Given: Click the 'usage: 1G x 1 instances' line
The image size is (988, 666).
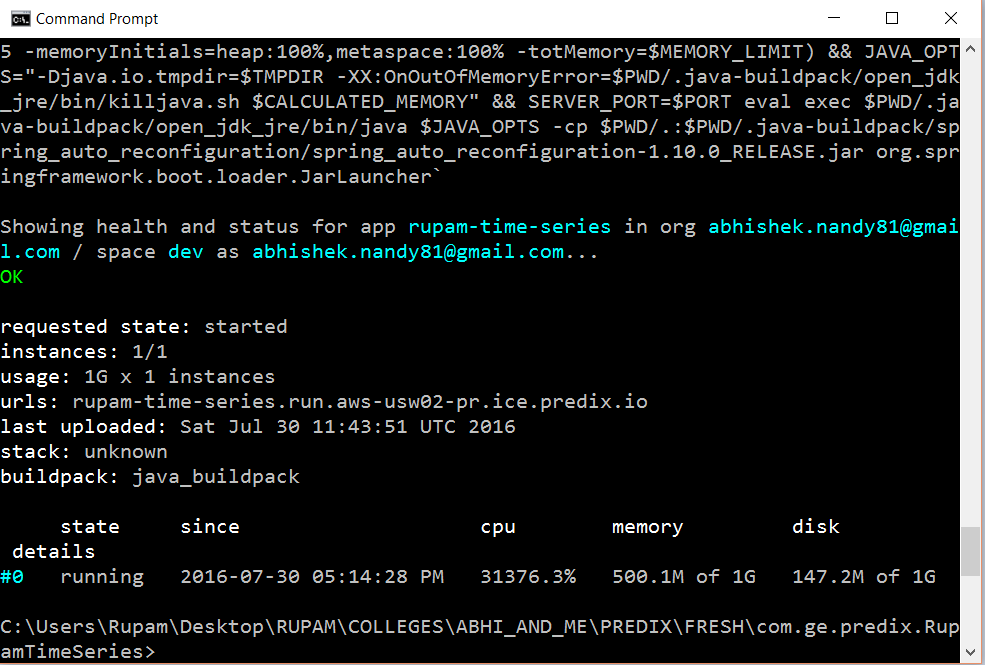Looking at the screenshot, I should [x=137, y=377].
